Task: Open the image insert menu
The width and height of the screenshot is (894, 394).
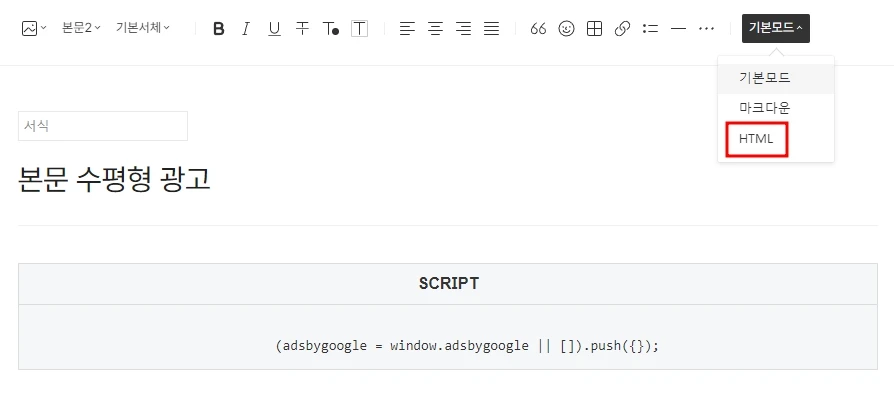Action: [34, 29]
